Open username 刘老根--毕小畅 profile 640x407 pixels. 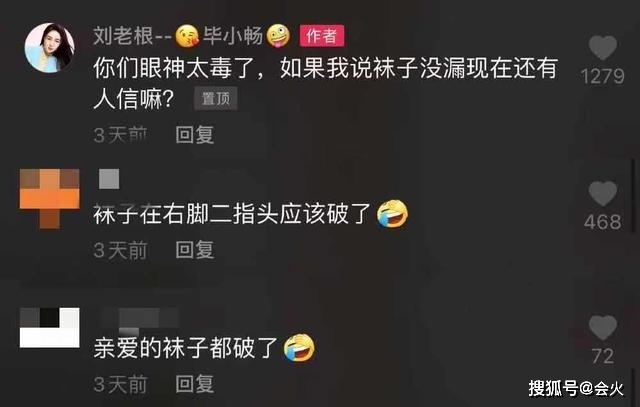(192, 36)
